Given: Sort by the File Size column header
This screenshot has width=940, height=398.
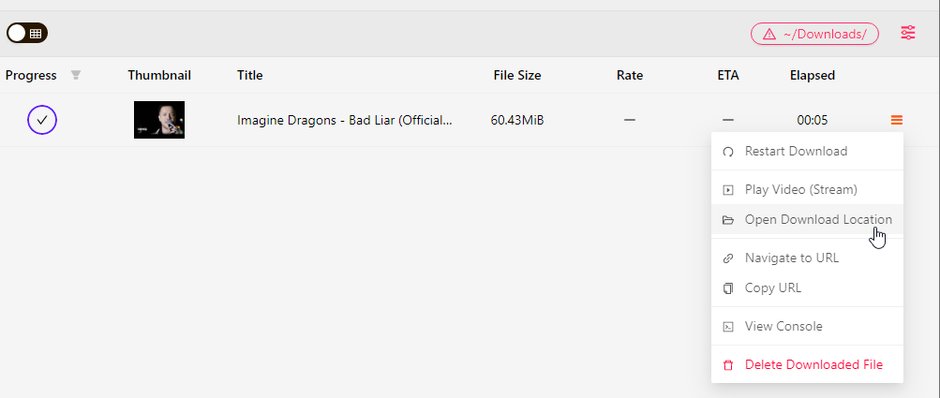Looking at the screenshot, I should (x=517, y=75).
